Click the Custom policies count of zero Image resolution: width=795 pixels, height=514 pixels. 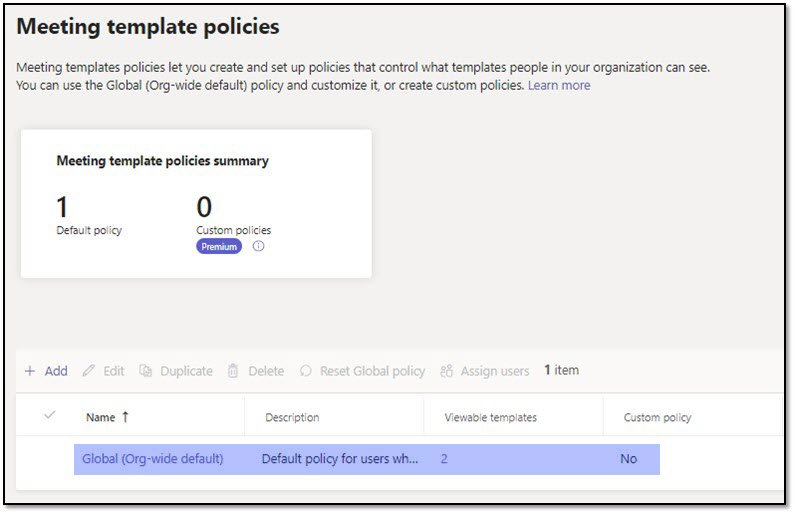coord(204,207)
